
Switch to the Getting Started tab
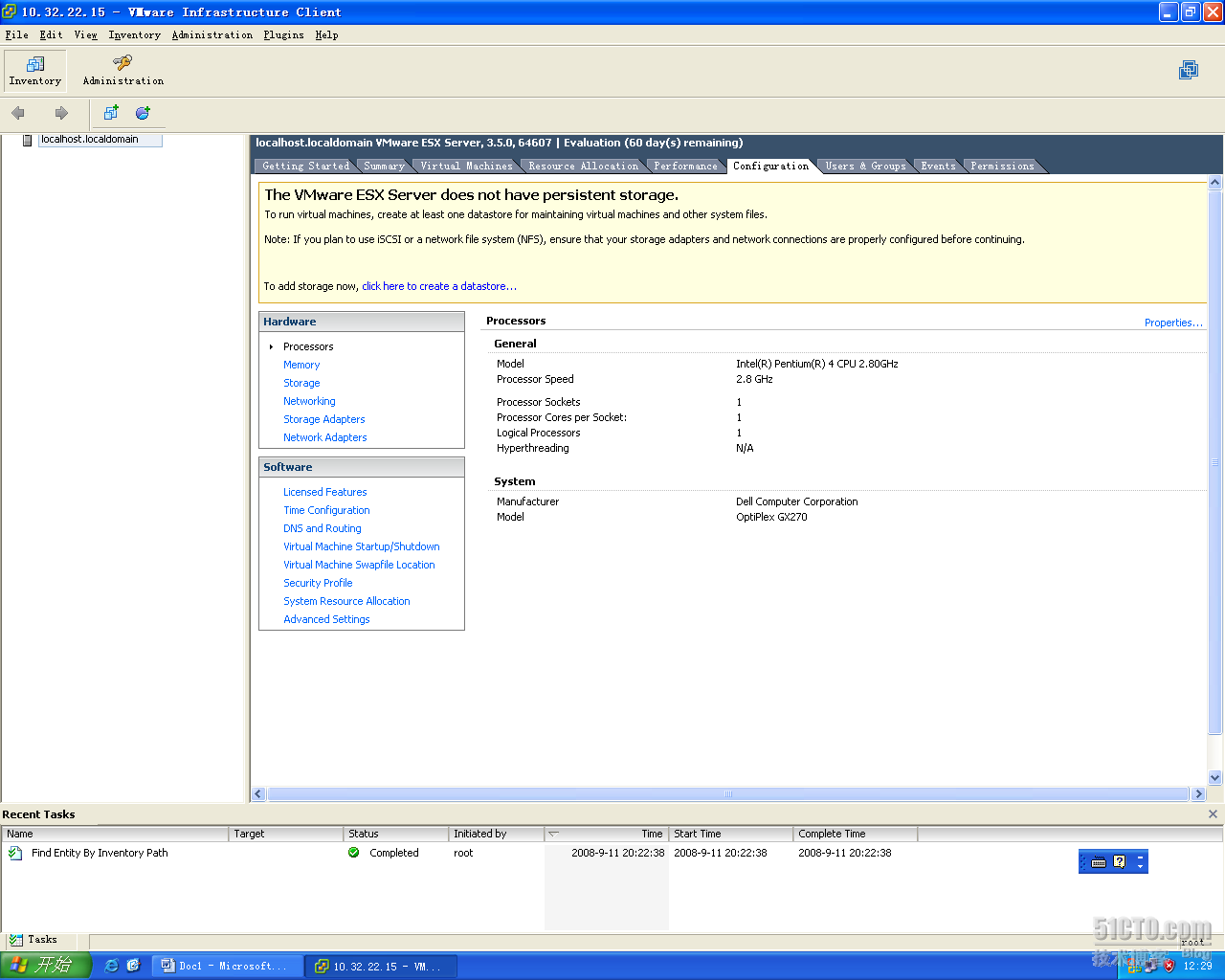(x=306, y=167)
